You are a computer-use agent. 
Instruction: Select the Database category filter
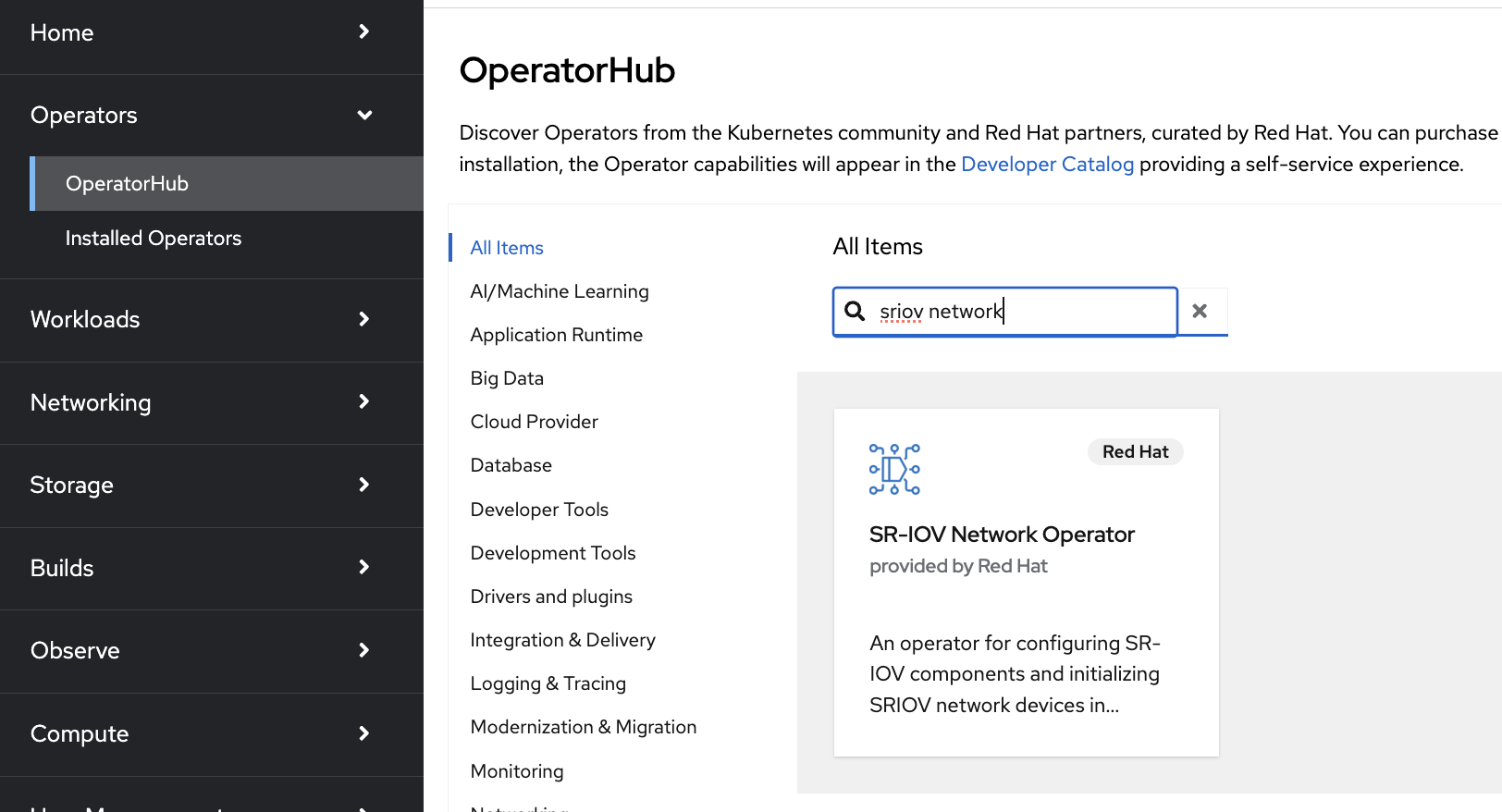tap(511, 465)
